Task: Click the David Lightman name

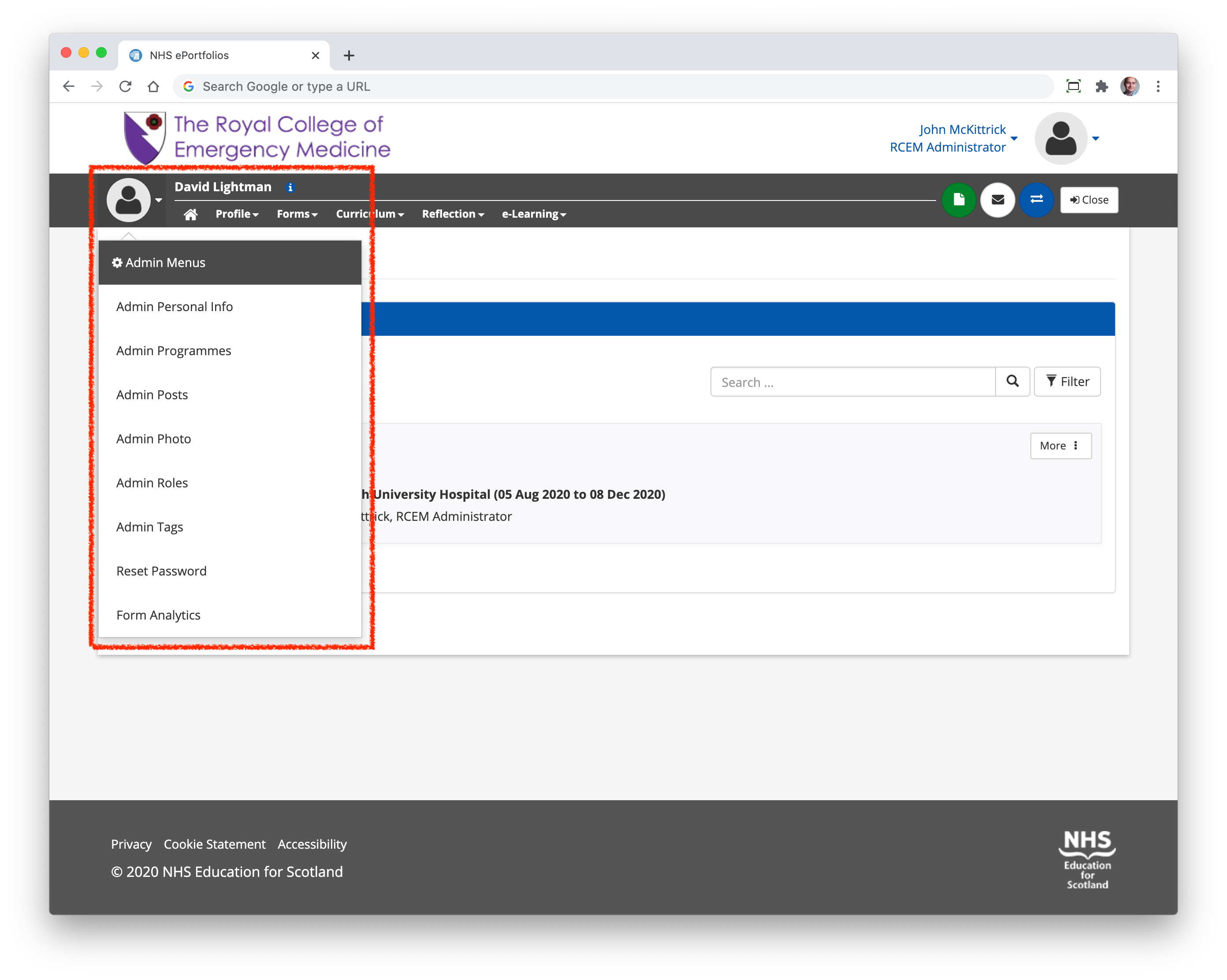Action: pos(223,187)
